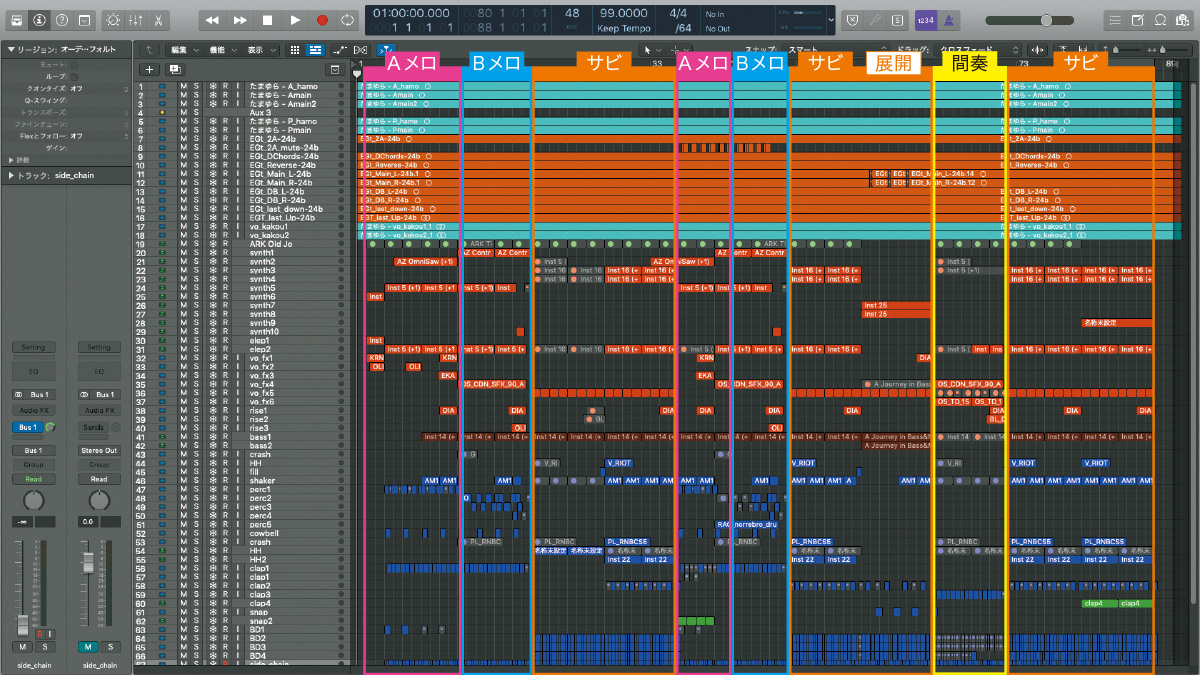Open the secondary command-click tool menu
The height and width of the screenshot is (675, 1200).
tap(680, 49)
